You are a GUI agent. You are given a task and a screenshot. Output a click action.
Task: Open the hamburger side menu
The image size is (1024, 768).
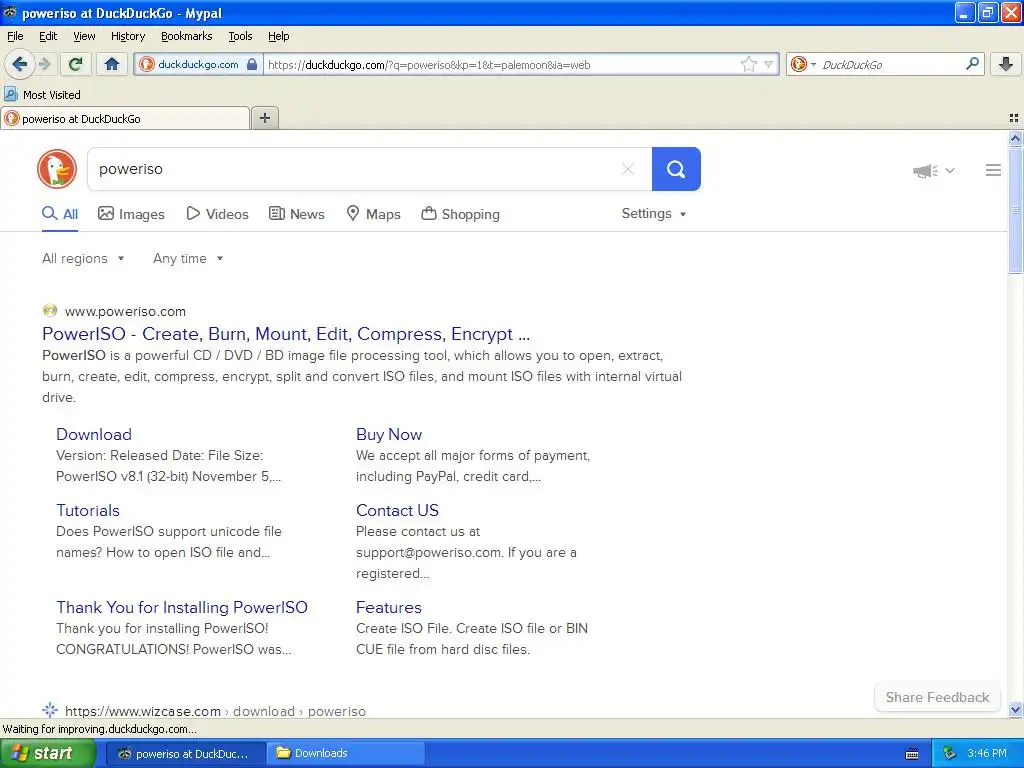(x=993, y=170)
